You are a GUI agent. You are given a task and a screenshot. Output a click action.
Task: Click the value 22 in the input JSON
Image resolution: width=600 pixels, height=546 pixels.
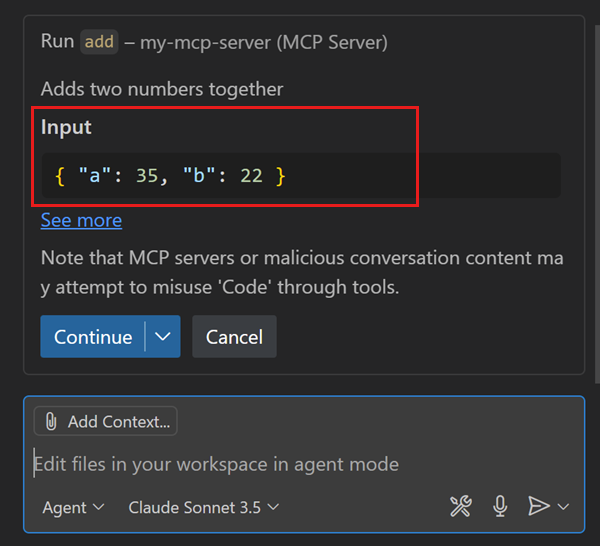[x=251, y=176]
